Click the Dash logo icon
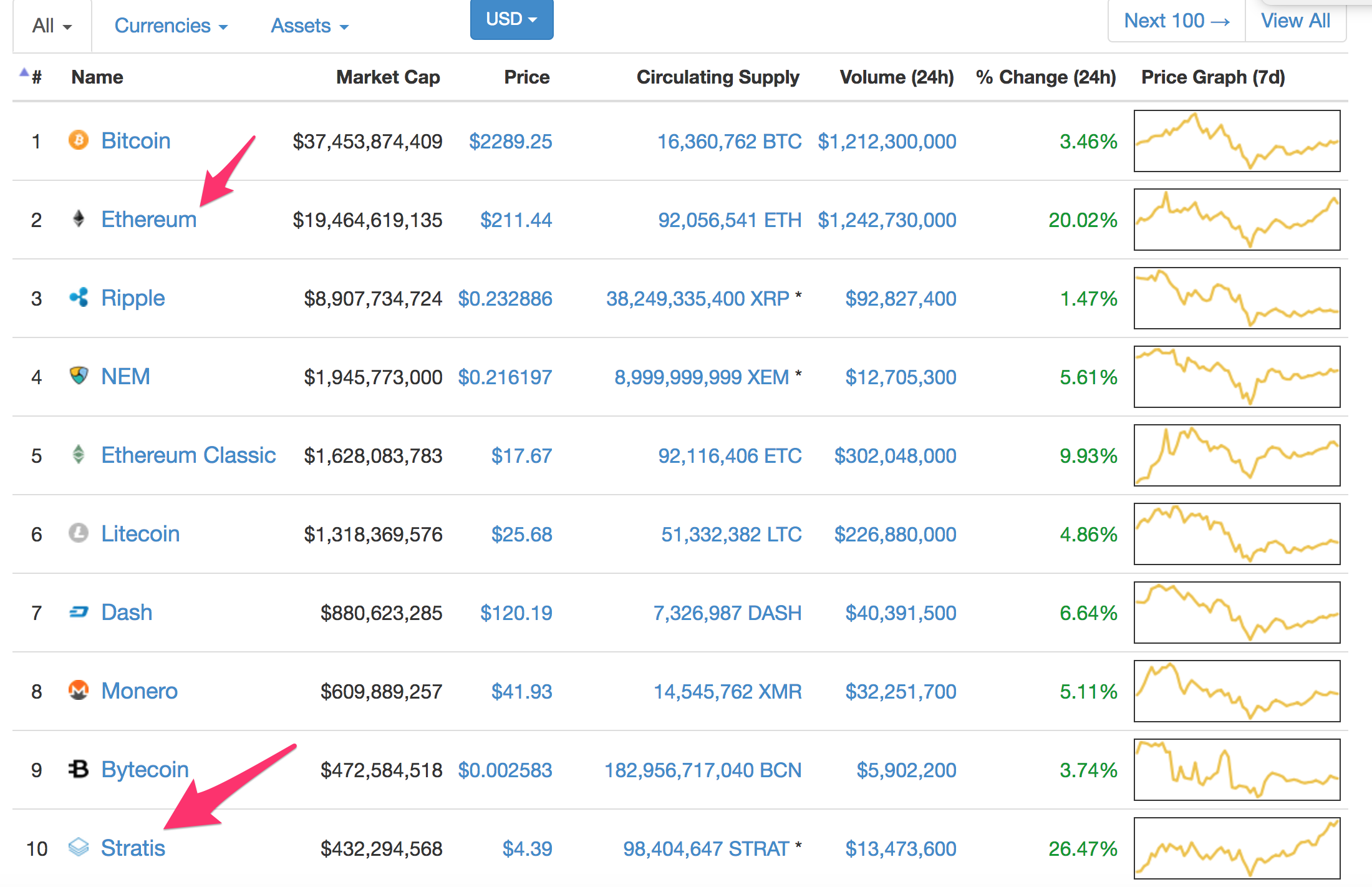 (78, 612)
